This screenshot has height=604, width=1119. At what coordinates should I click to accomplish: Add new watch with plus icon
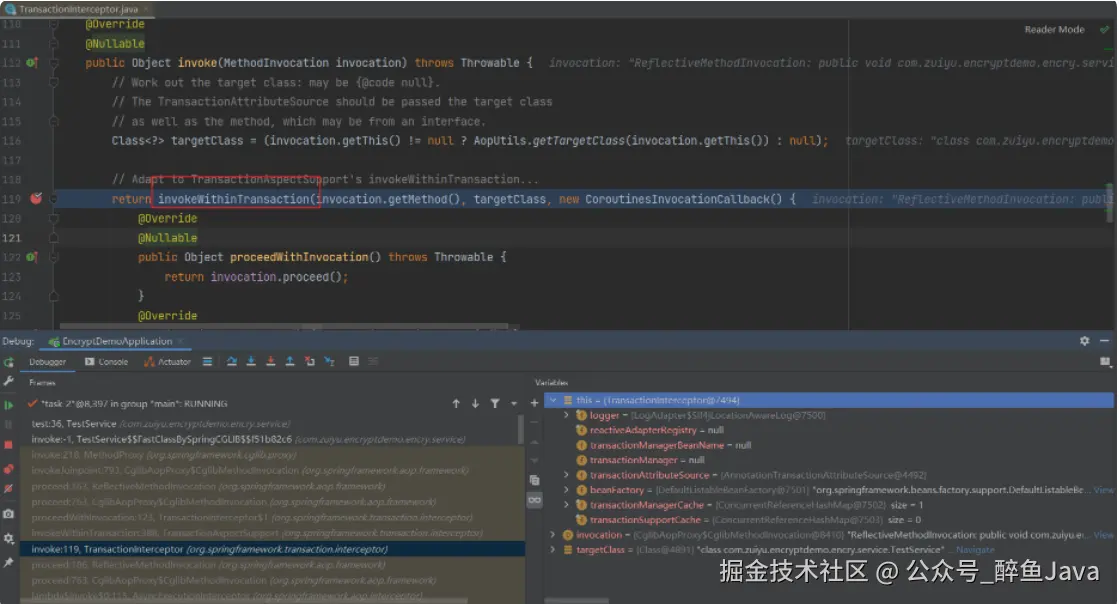pyautogui.click(x=535, y=403)
